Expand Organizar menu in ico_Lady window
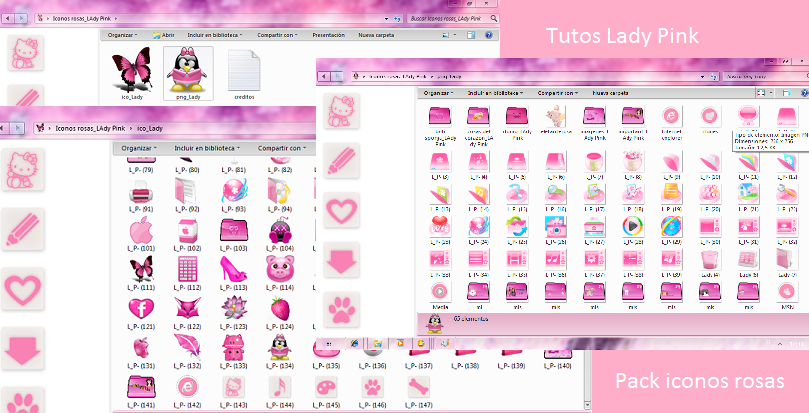 [x=139, y=148]
